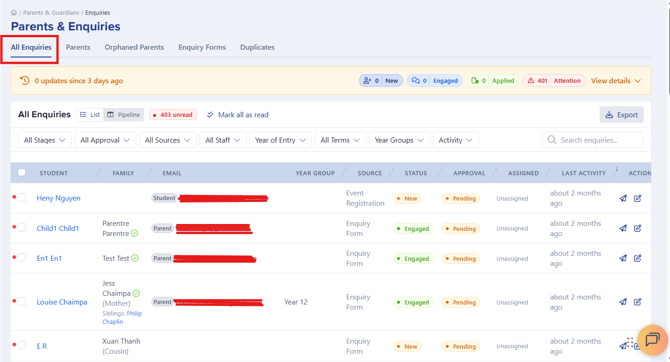Open the All Terms dropdown
Image resolution: width=670 pixels, height=362 pixels.
(x=340, y=140)
